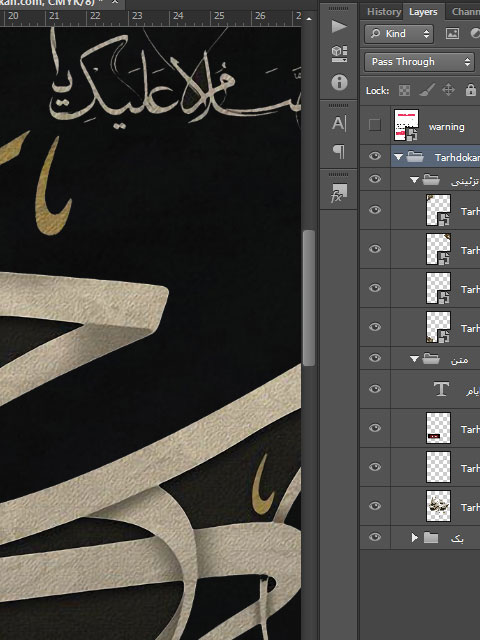Viewport: 480px width, 640px height.
Task: Click the canvas scroll up arrow
Action: 309,19
